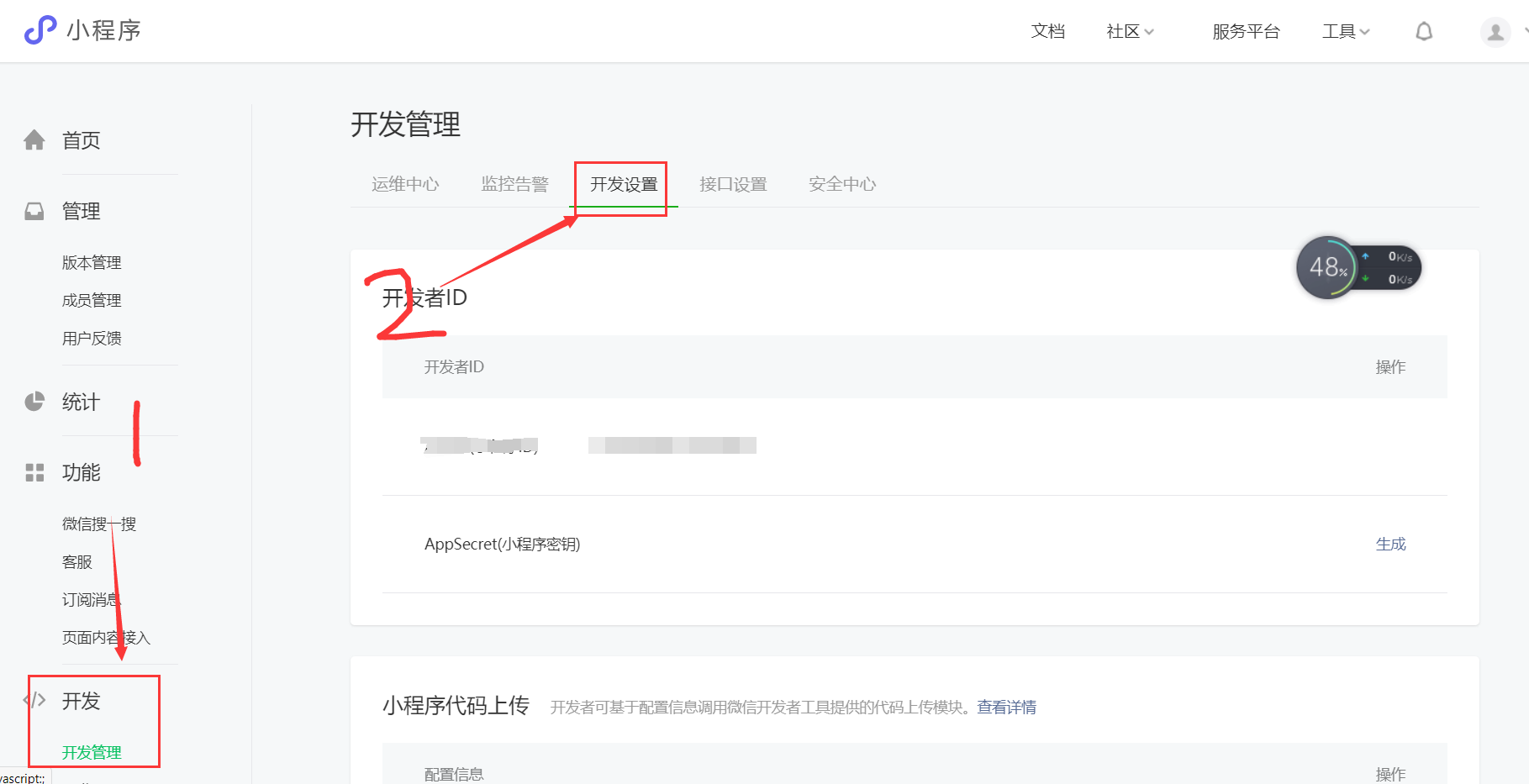This screenshot has height=784, width=1529.
Task: Click the 文档 menu item
Action: pyautogui.click(x=1047, y=31)
